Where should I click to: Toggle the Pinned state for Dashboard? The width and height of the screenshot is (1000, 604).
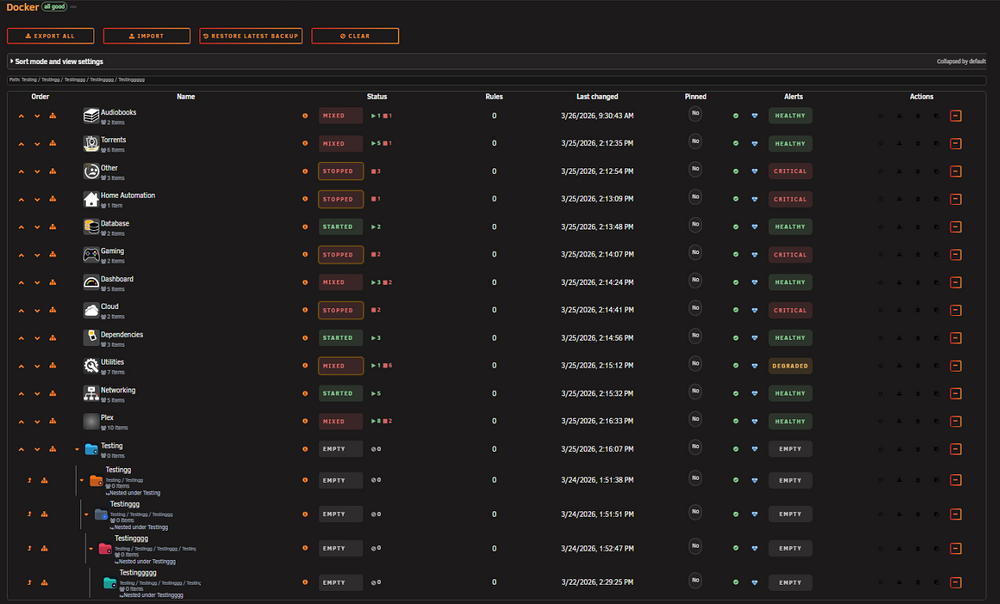tap(695, 280)
